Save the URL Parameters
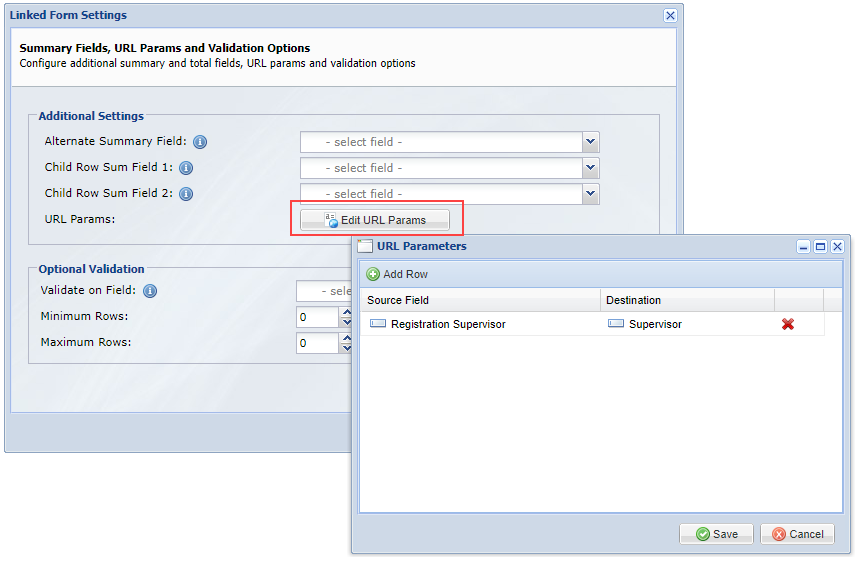The image size is (859, 562). point(717,534)
